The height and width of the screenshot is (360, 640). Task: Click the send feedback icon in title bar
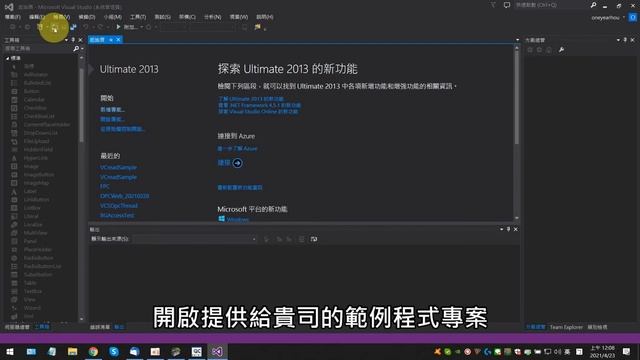(507, 5)
